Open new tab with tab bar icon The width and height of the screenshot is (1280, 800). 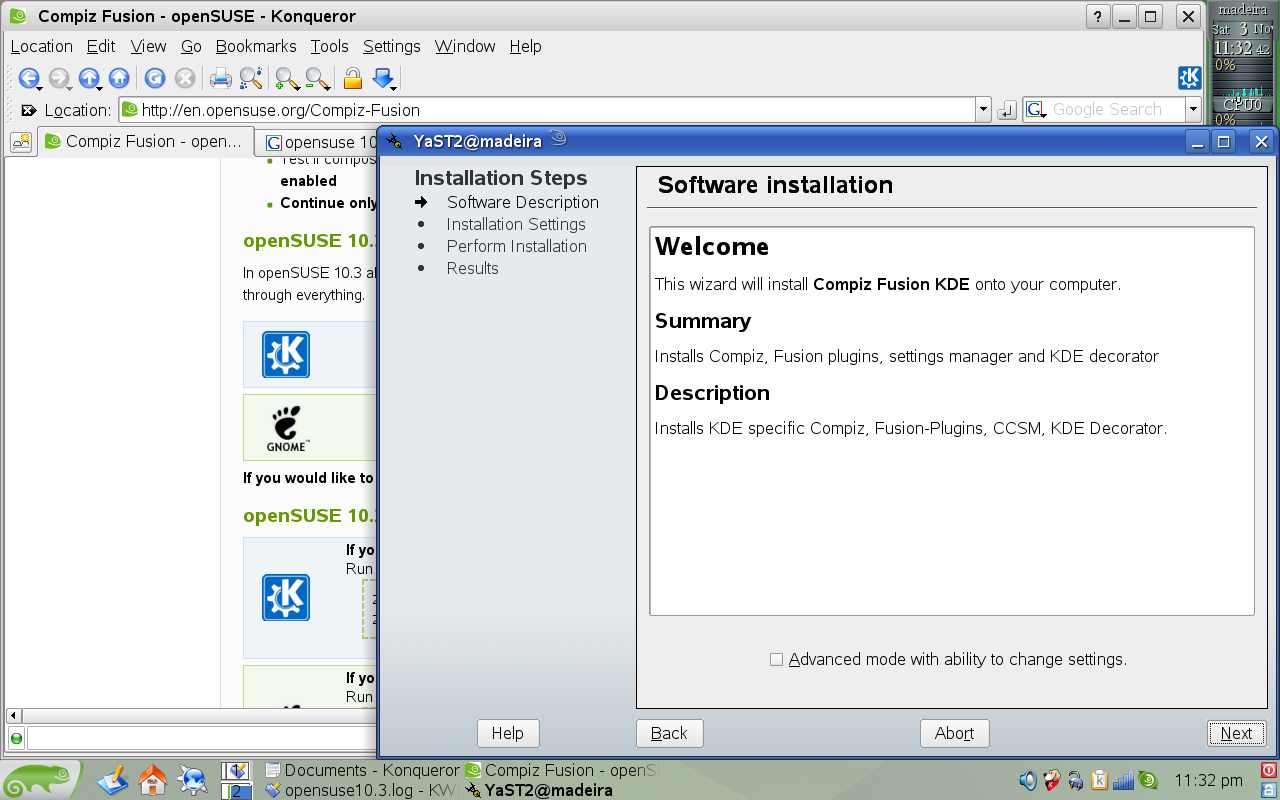coord(21,142)
